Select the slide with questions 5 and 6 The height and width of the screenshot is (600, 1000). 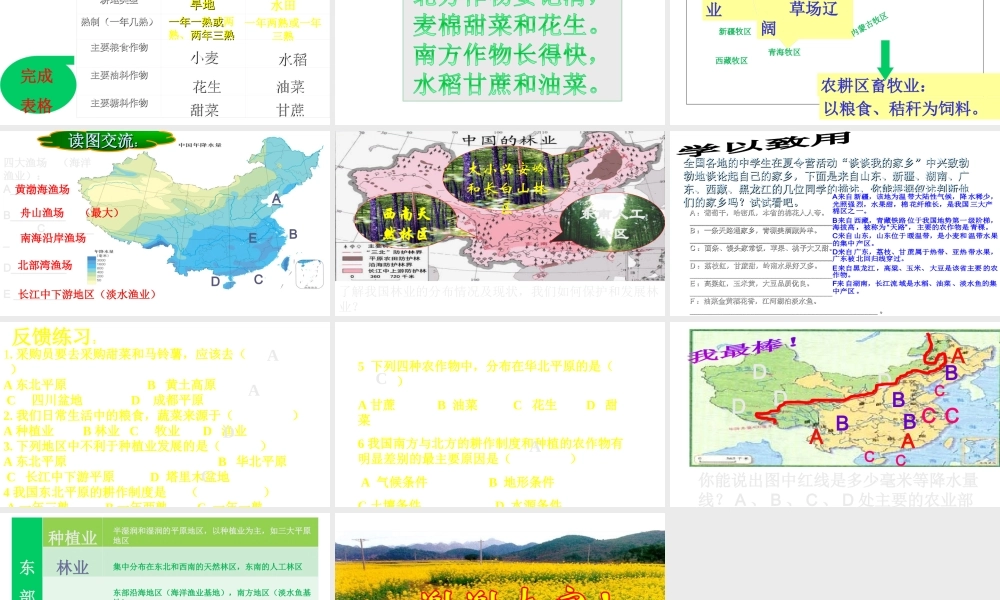point(500,414)
